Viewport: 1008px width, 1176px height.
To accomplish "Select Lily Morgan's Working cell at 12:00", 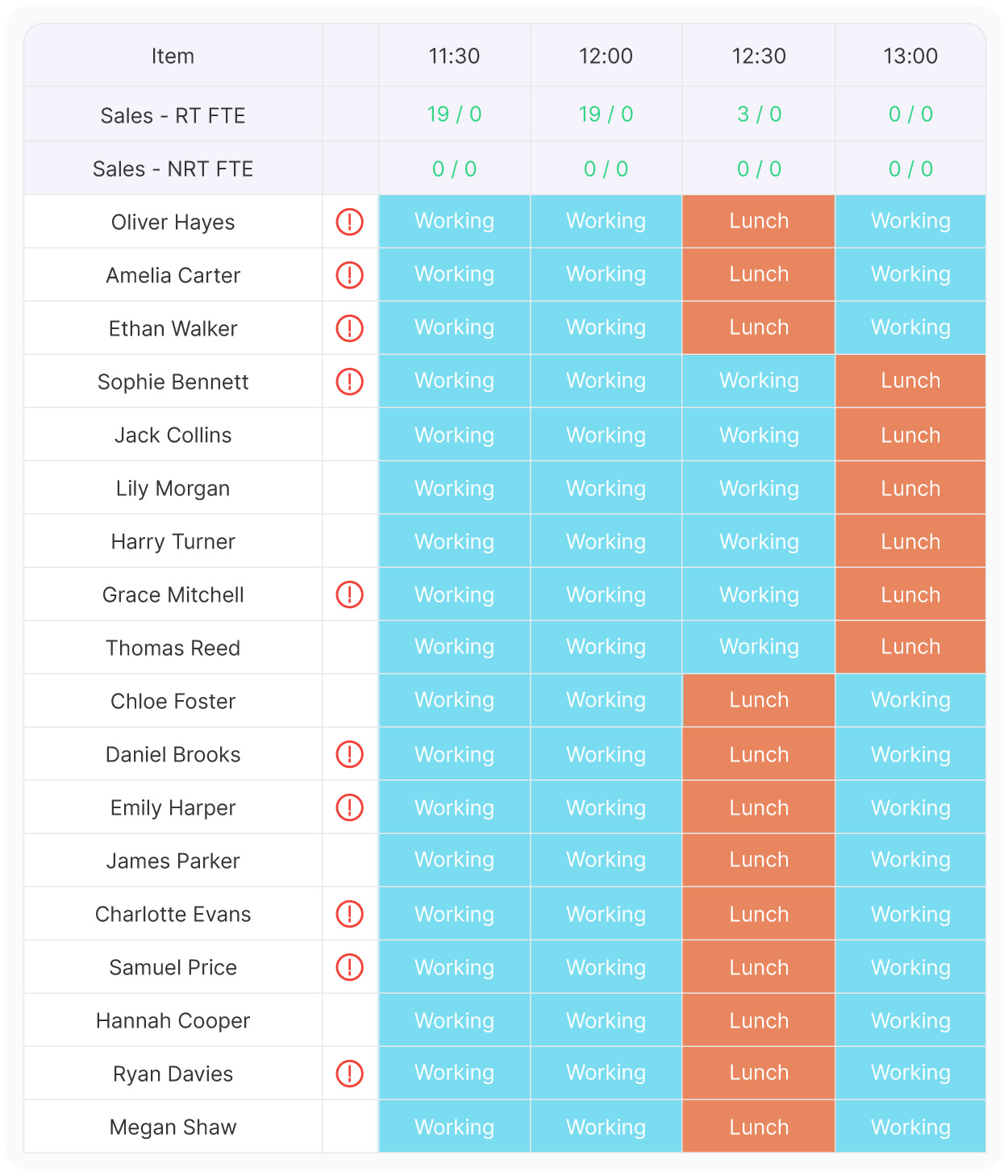I will [x=606, y=489].
